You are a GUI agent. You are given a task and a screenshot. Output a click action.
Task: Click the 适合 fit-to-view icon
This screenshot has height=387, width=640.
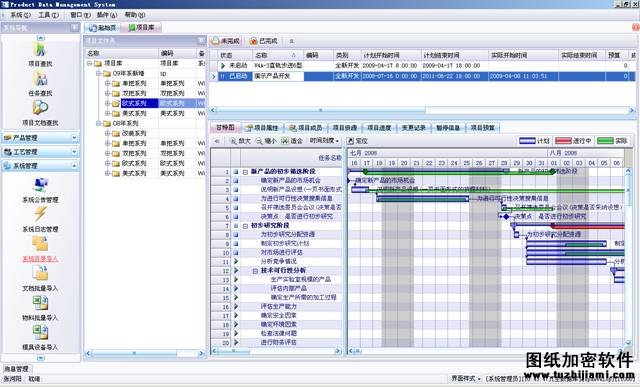point(285,141)
